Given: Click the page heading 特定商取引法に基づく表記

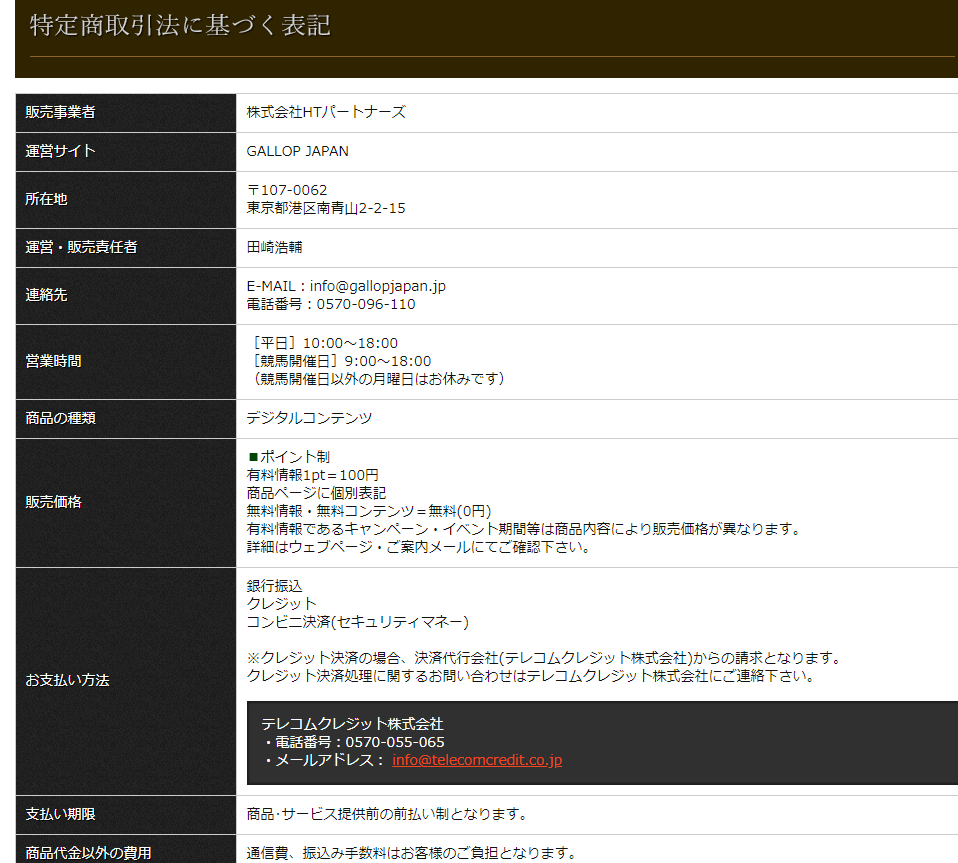Looking at the screenshot, I should coord(180,26).
